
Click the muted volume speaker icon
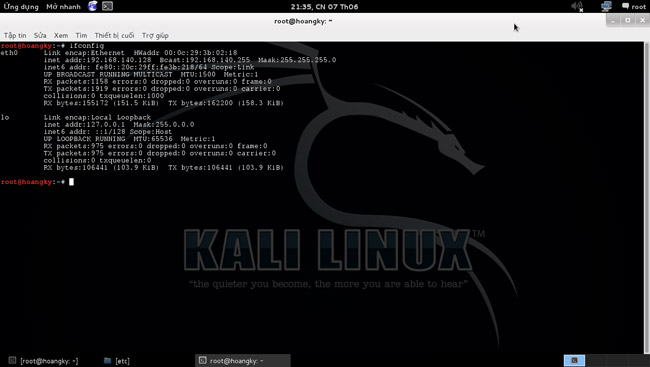coord(577,7)
